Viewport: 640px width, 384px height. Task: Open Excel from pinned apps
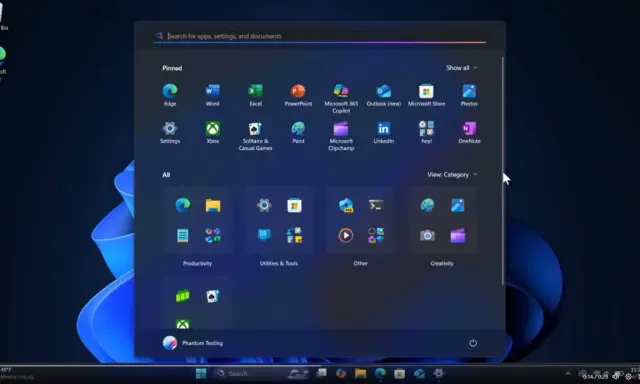[256, 95]
